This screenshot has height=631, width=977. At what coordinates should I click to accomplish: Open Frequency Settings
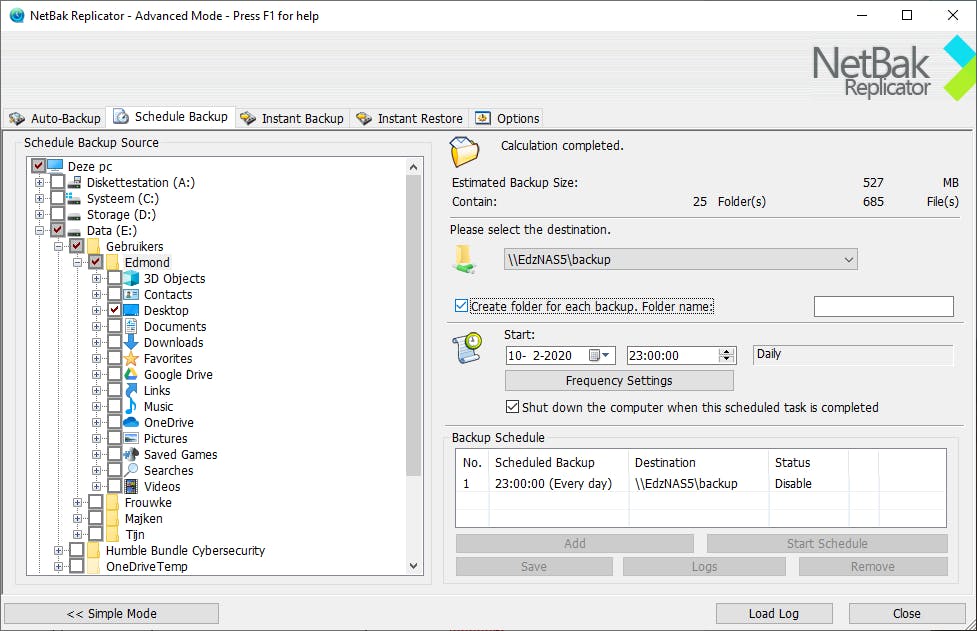tap(619, 381)
